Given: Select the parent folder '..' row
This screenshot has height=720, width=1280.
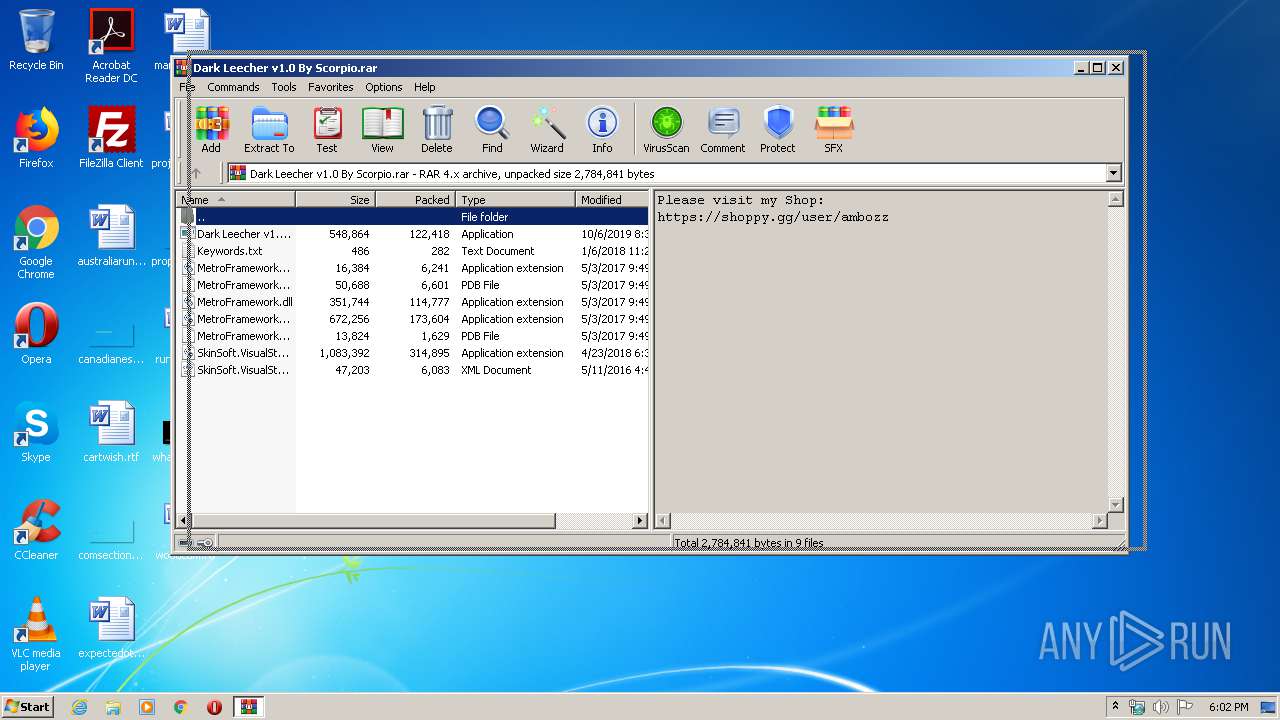Looking at the screenshot, I should (413, 217).
